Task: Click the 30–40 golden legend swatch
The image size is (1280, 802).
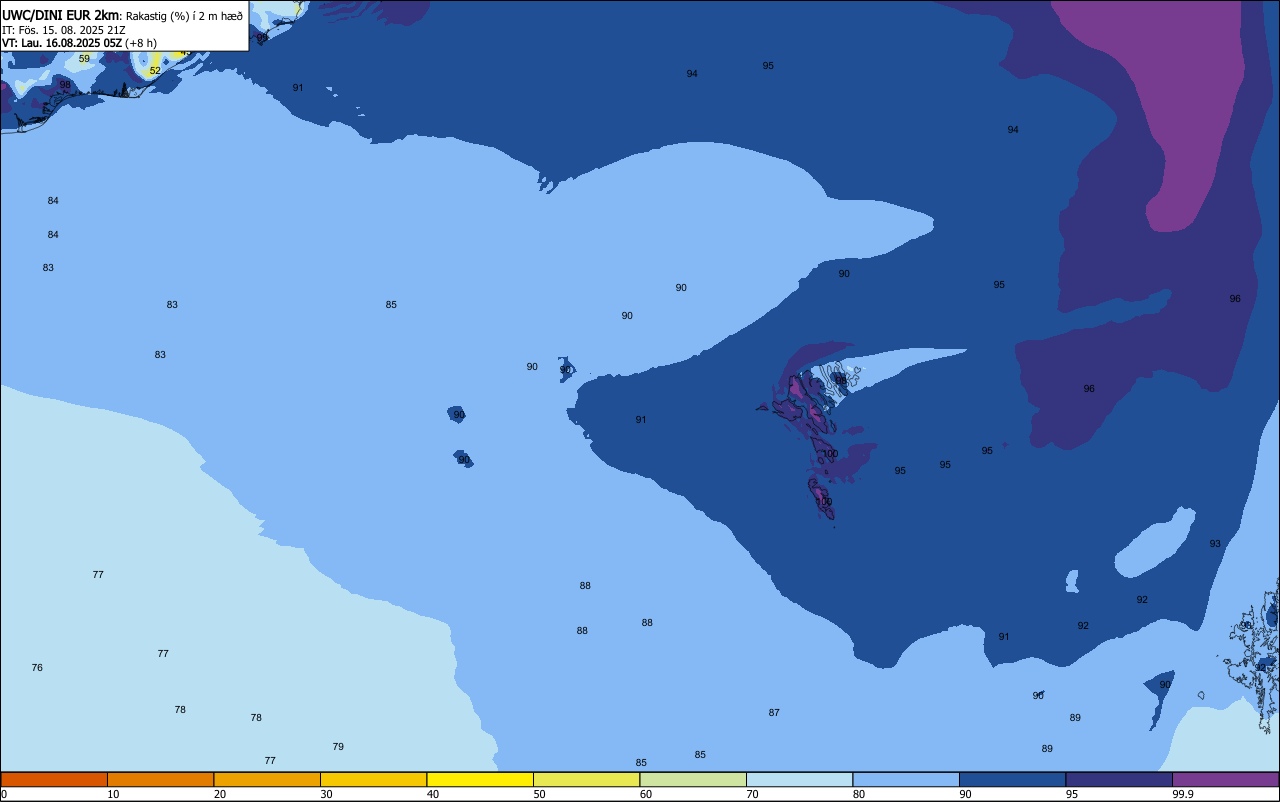Action: click(373, 779)
